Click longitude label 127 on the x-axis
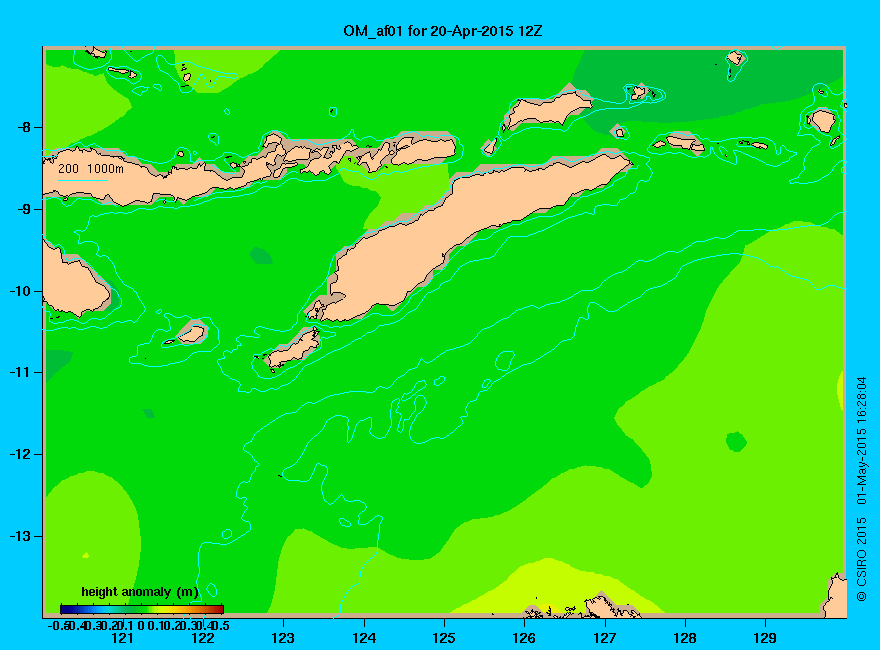The image size is (880, 650). click(x=604, y=638)
